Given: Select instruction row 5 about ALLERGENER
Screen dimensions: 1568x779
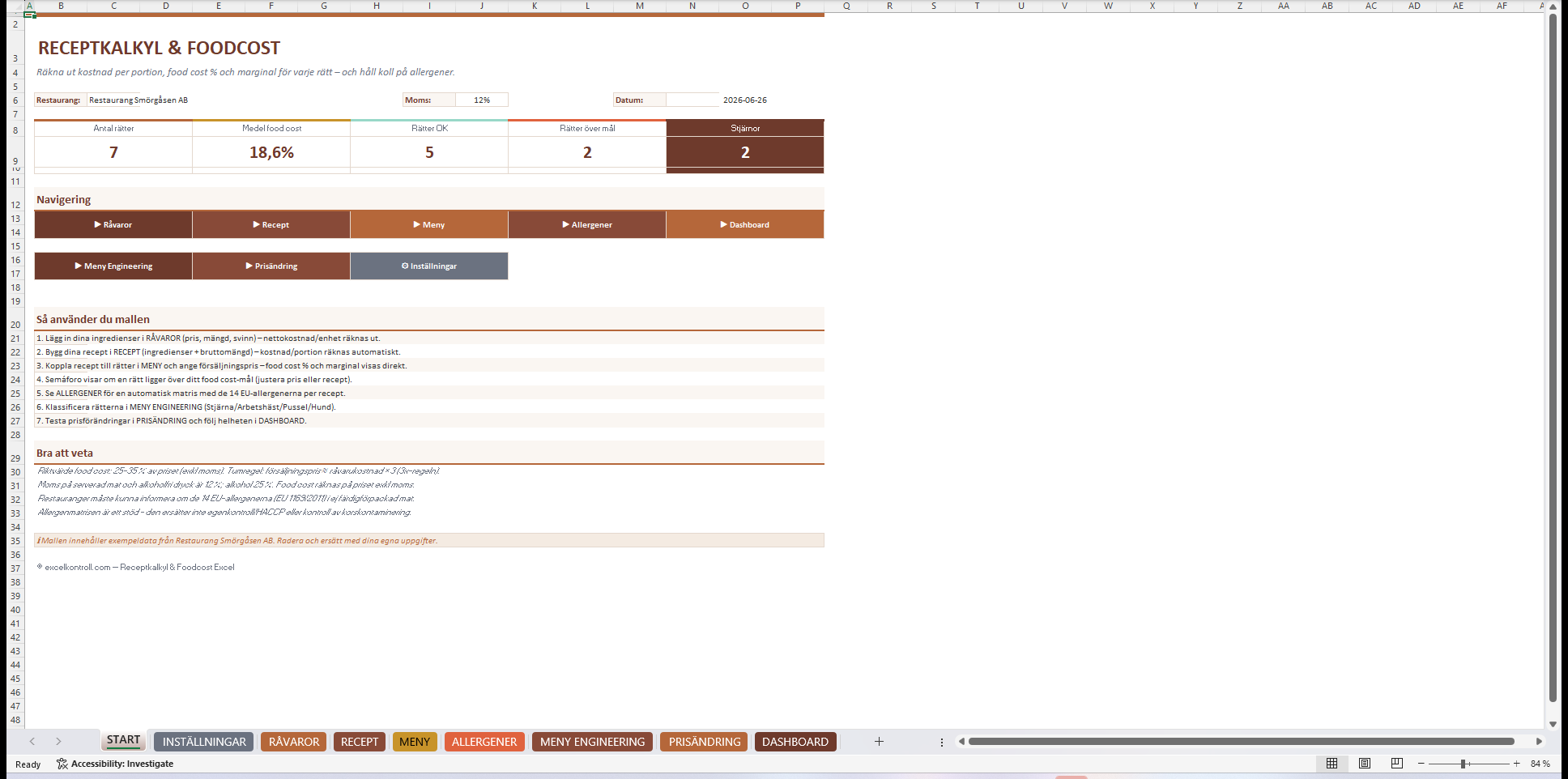Looking at the screenshot, I should pos(429,394).
